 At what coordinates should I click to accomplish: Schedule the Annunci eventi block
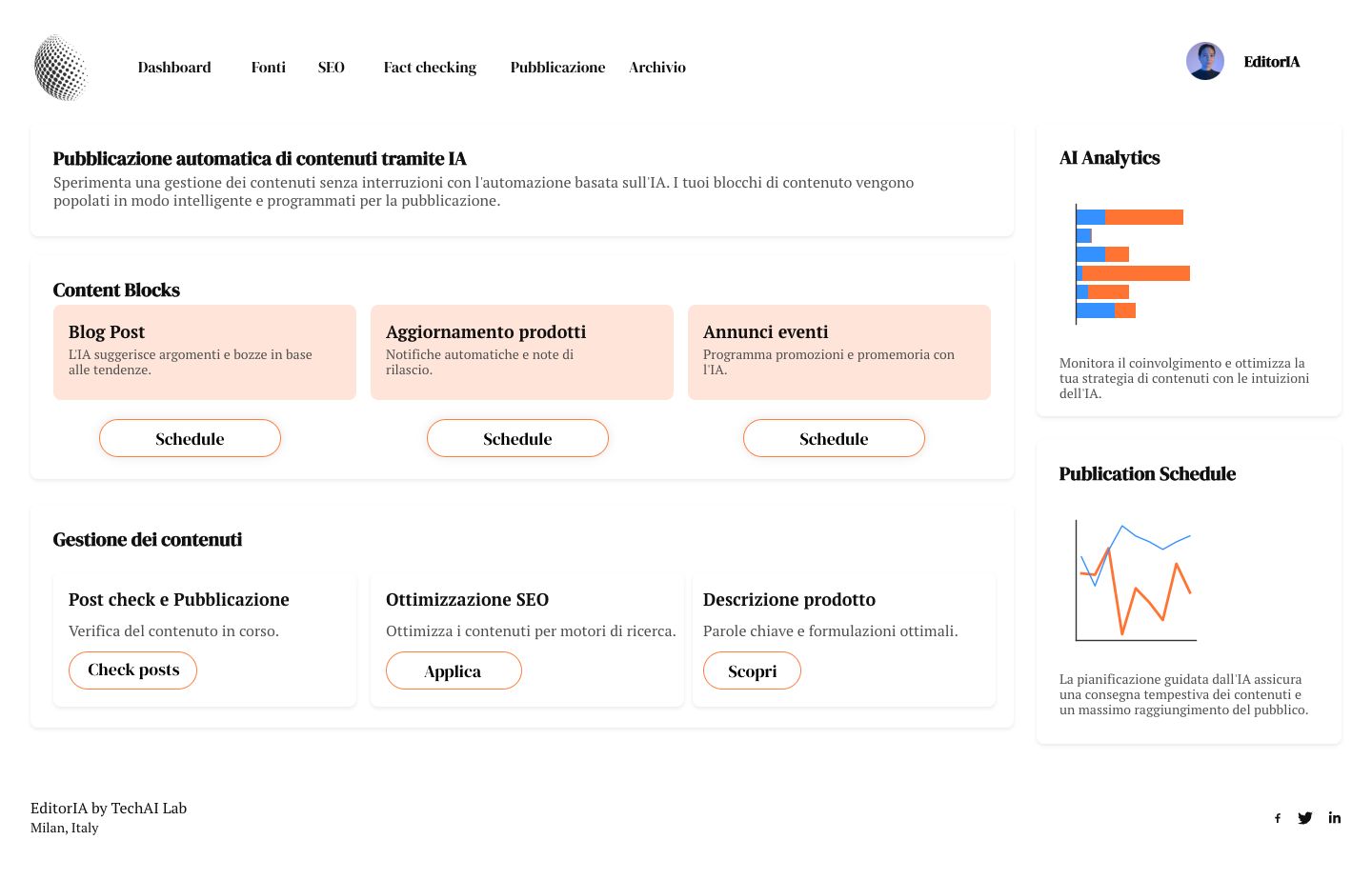pyautogui.click(x=834, y=438)
